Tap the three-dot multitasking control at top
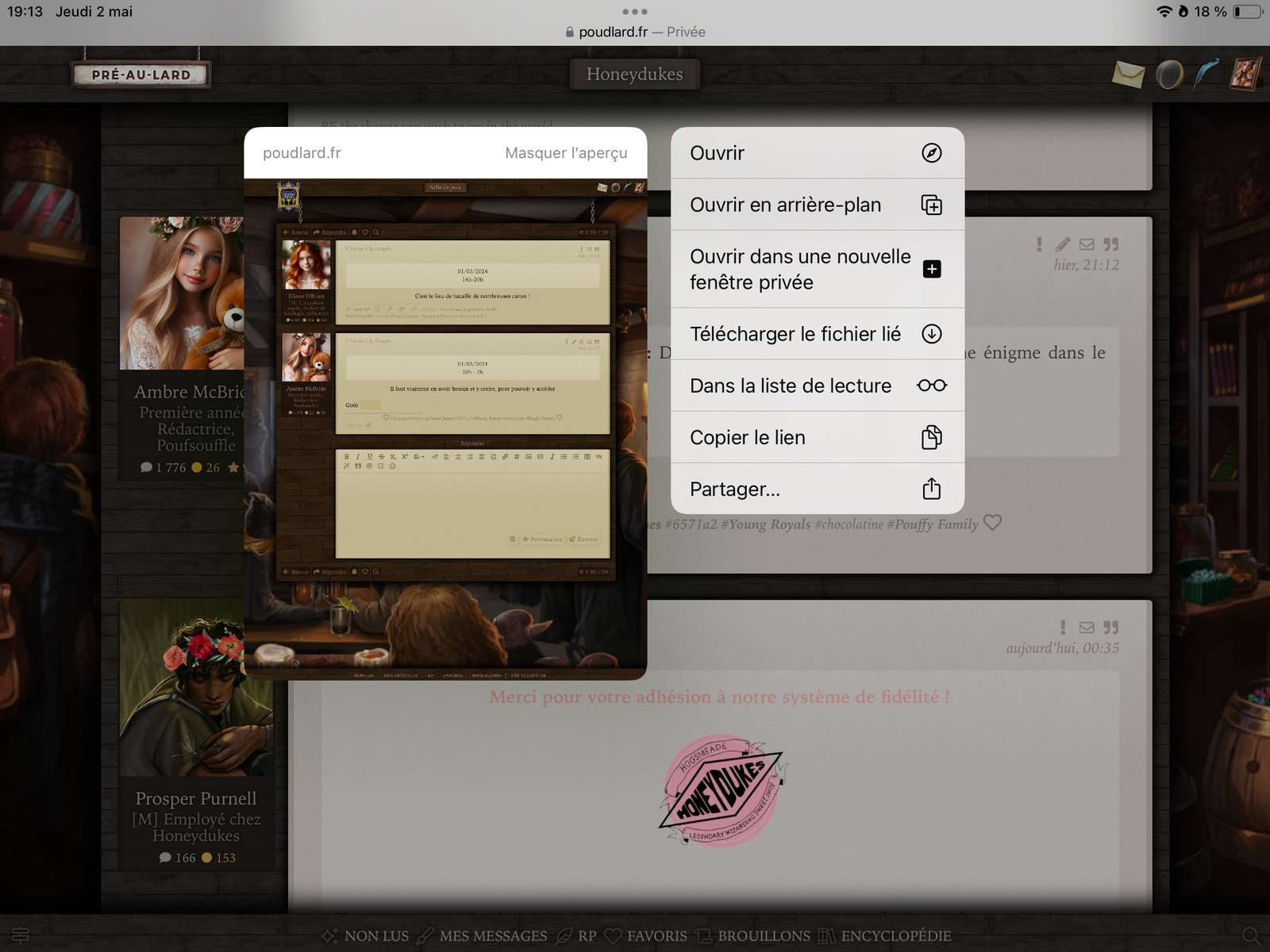 (x=635, y=11)
